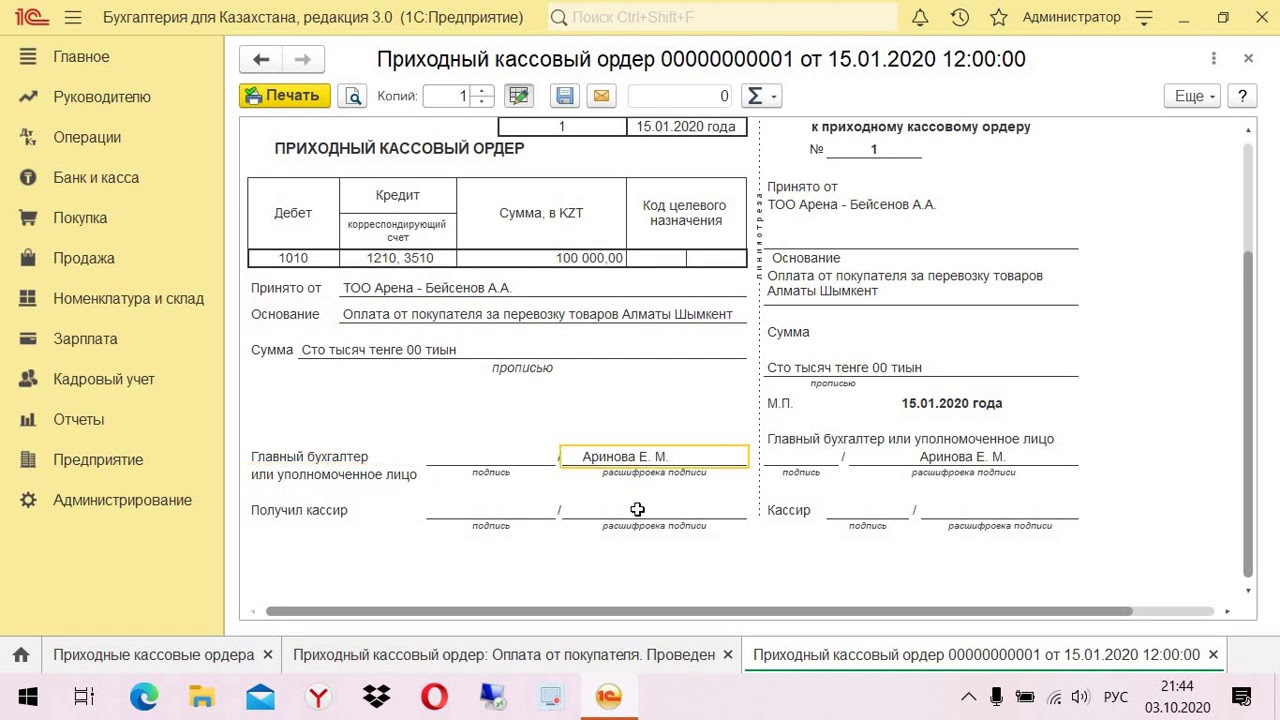Click the 1210, 3510 credit cell
1280x720 pixels.
point(398,258)
